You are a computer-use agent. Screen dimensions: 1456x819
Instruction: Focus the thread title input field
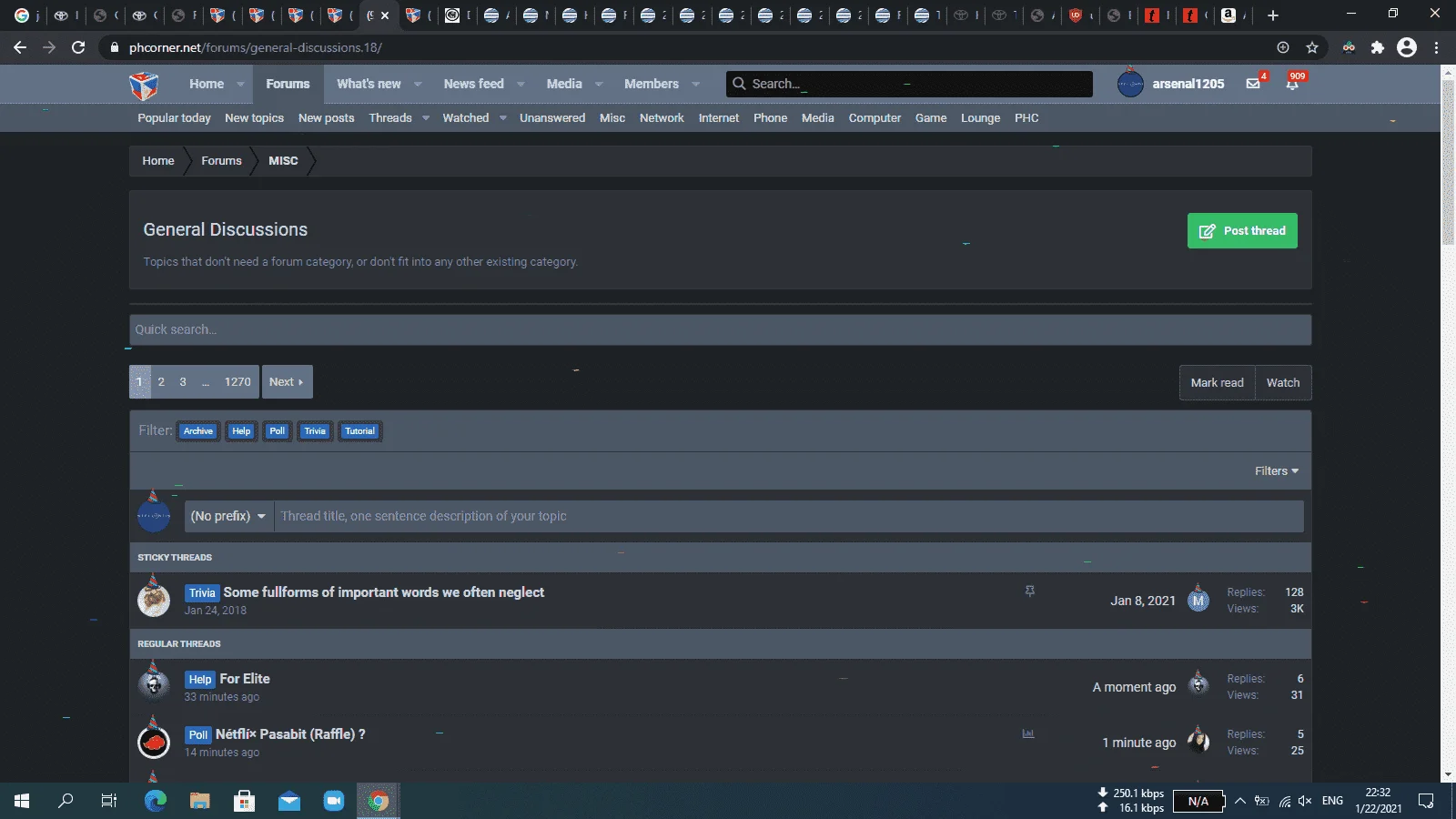789,516
